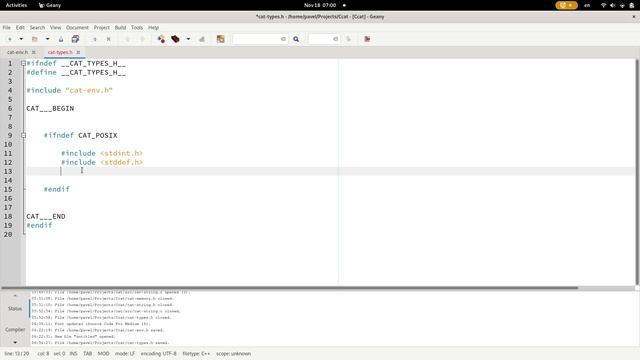Click 'scope: unknown' status entry
The height and width of the screenshot is (360, 640).
233,353
